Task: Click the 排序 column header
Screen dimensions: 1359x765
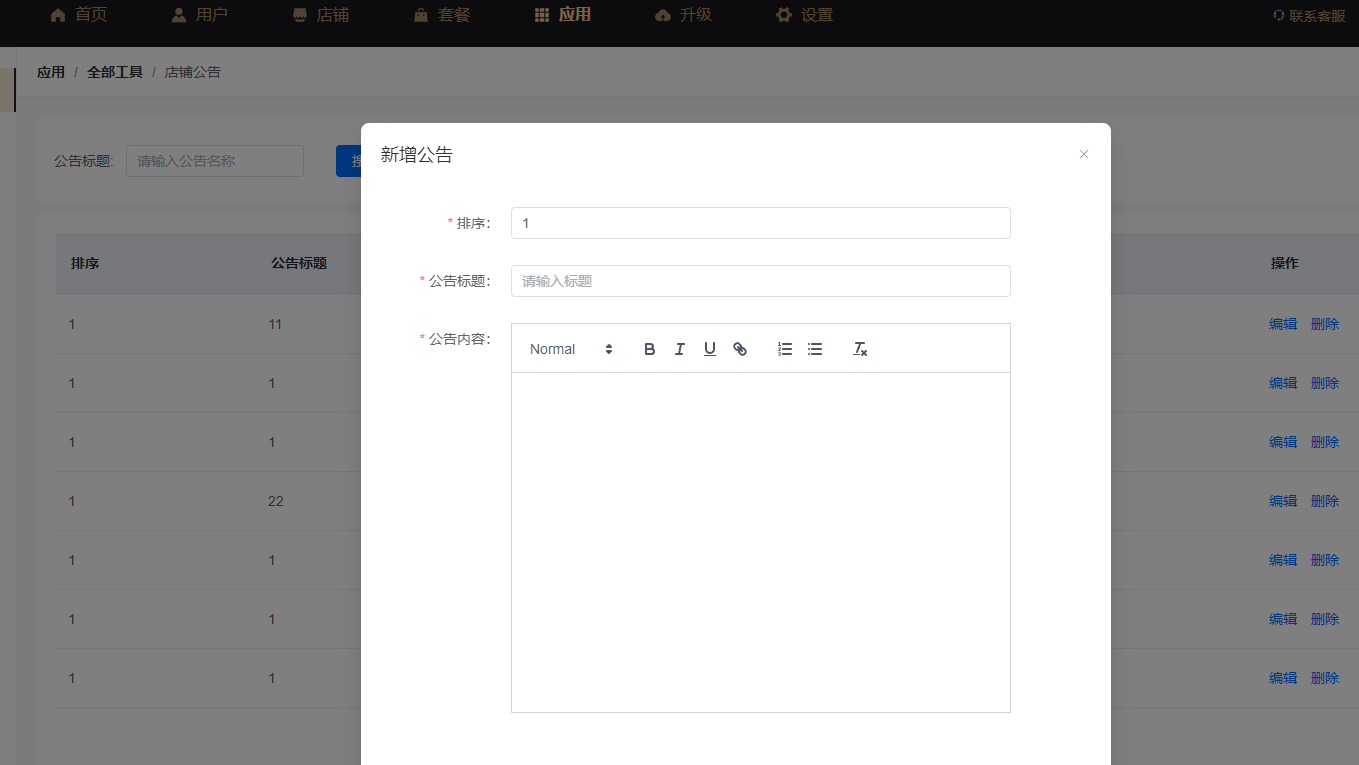Action: tap(85, 264)
